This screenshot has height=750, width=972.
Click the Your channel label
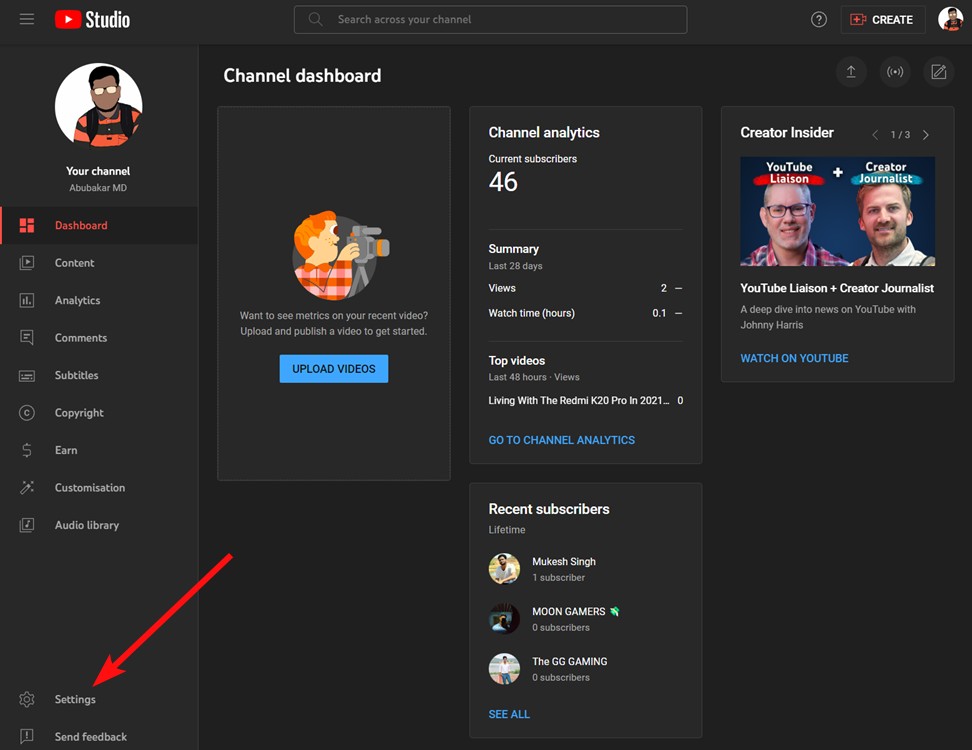coord(98,171)
